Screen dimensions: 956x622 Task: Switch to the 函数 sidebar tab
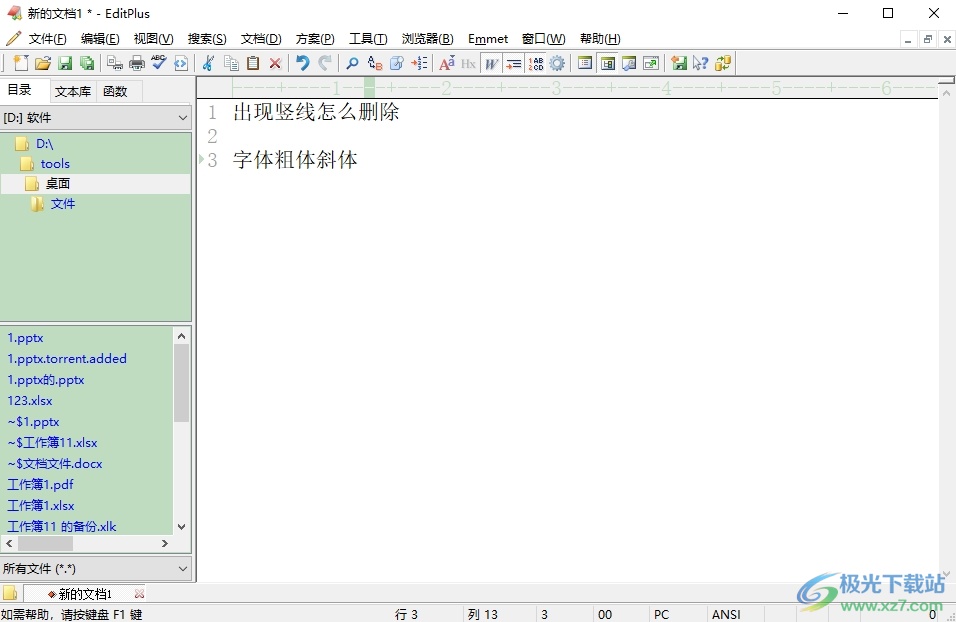point(115,91)
